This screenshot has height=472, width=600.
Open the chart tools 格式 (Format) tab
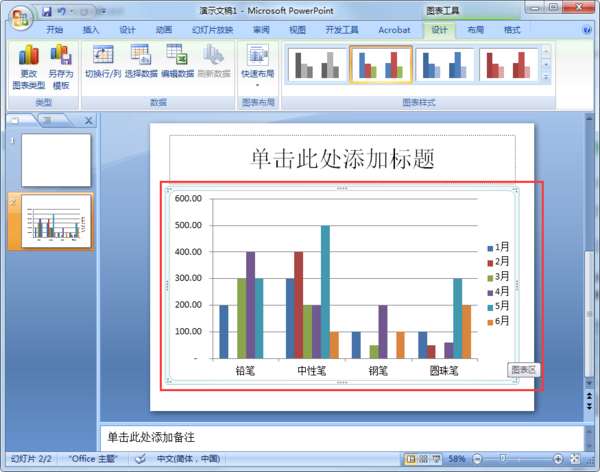512,30
